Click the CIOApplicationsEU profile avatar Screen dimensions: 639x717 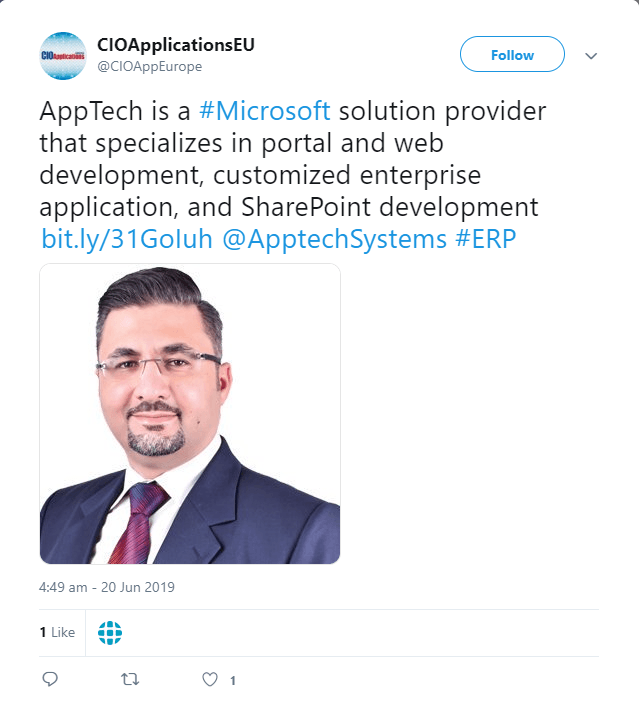point(63,55)
